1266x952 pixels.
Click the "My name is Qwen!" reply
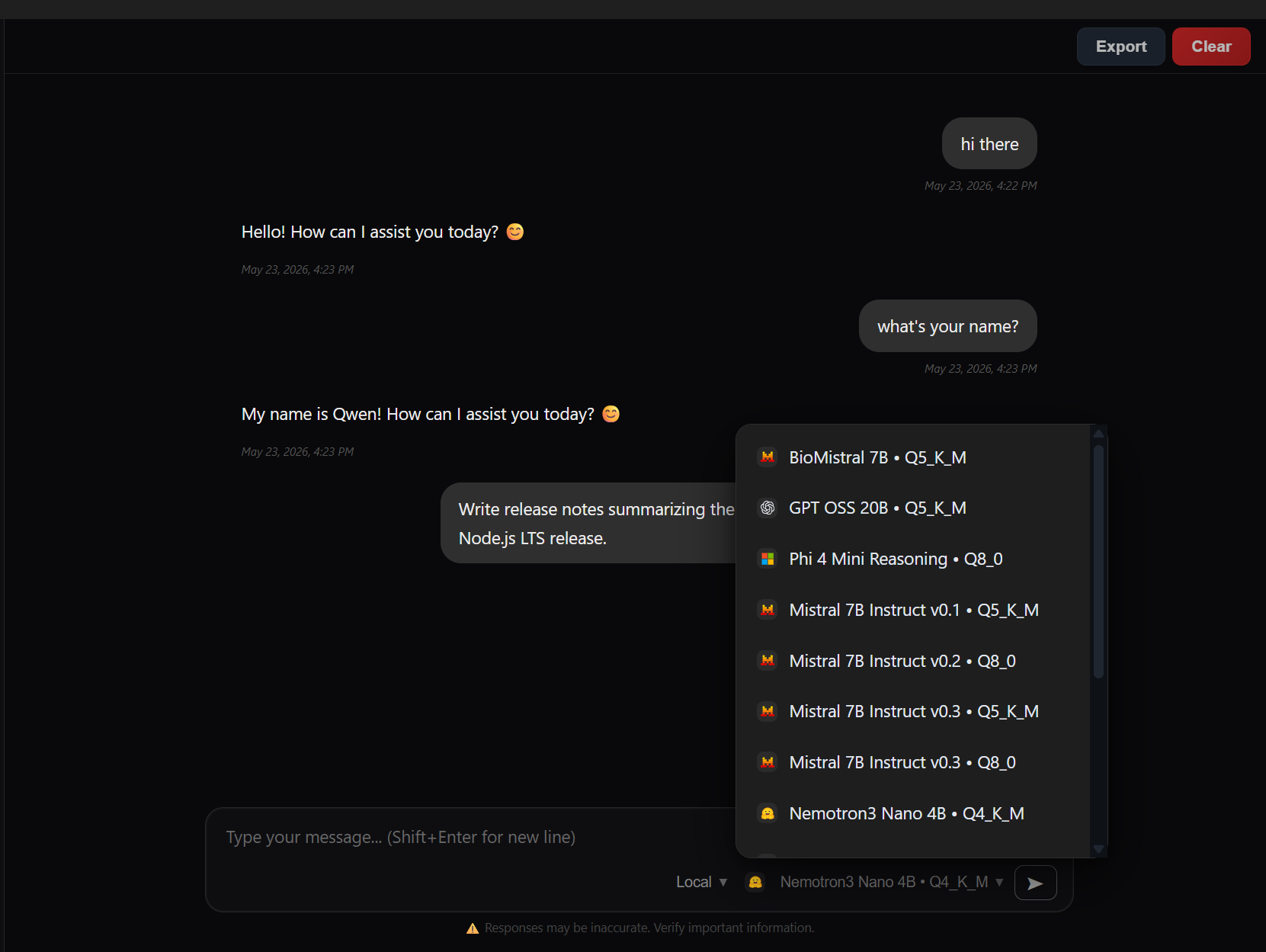(431, 414)
